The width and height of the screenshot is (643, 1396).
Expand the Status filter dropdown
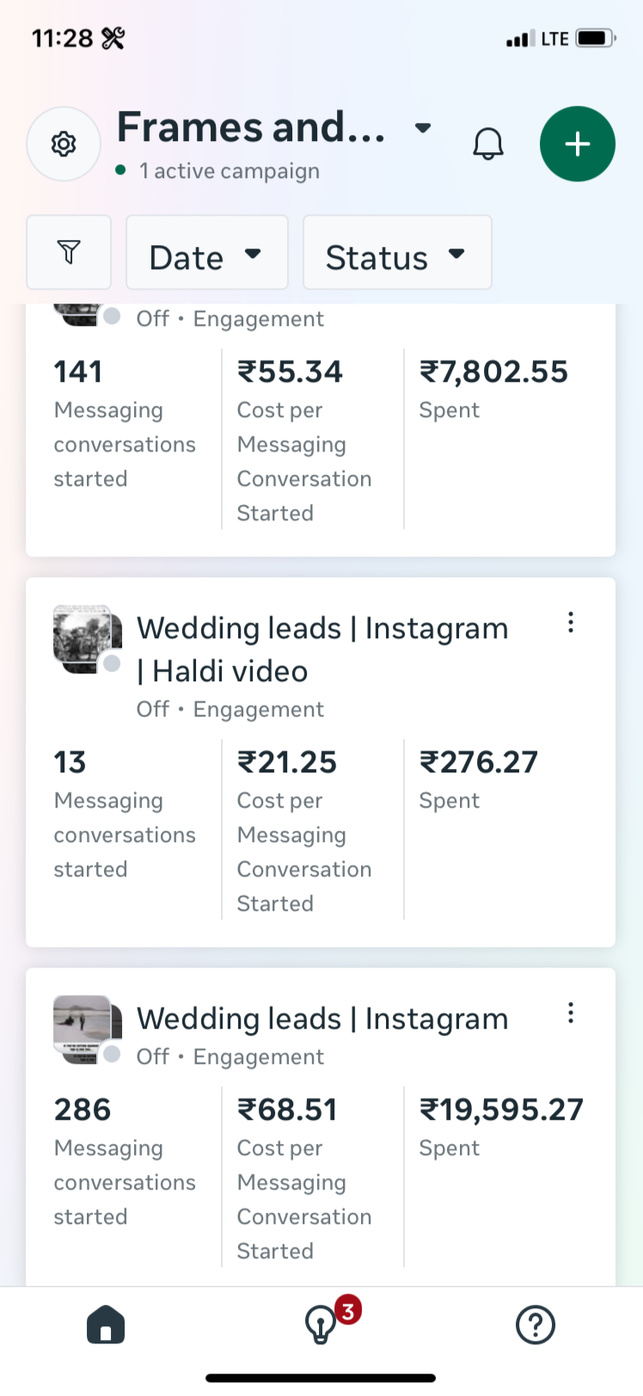click(397, 253)
